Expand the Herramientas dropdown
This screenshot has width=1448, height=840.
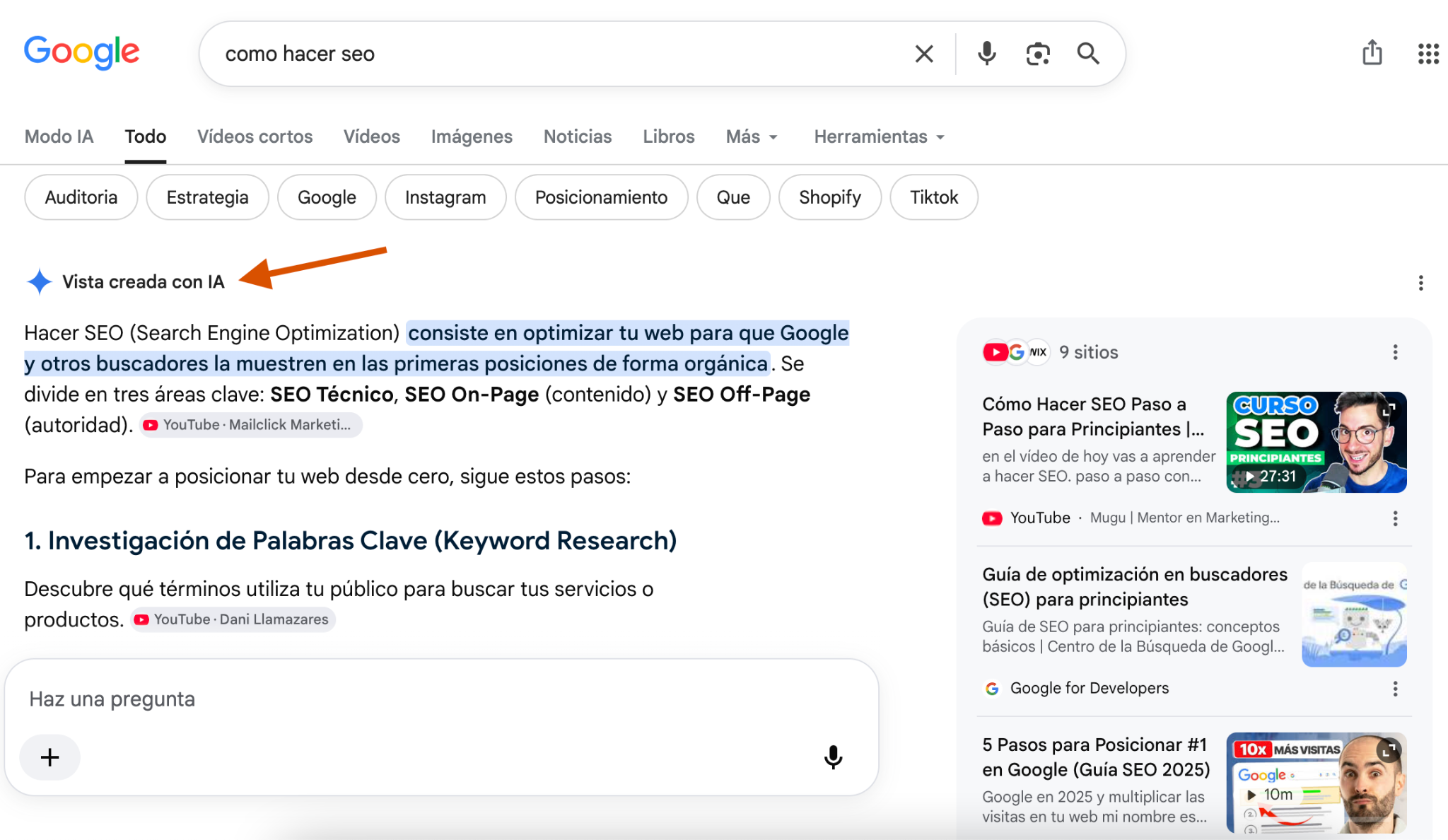click(x=879, y=136)
